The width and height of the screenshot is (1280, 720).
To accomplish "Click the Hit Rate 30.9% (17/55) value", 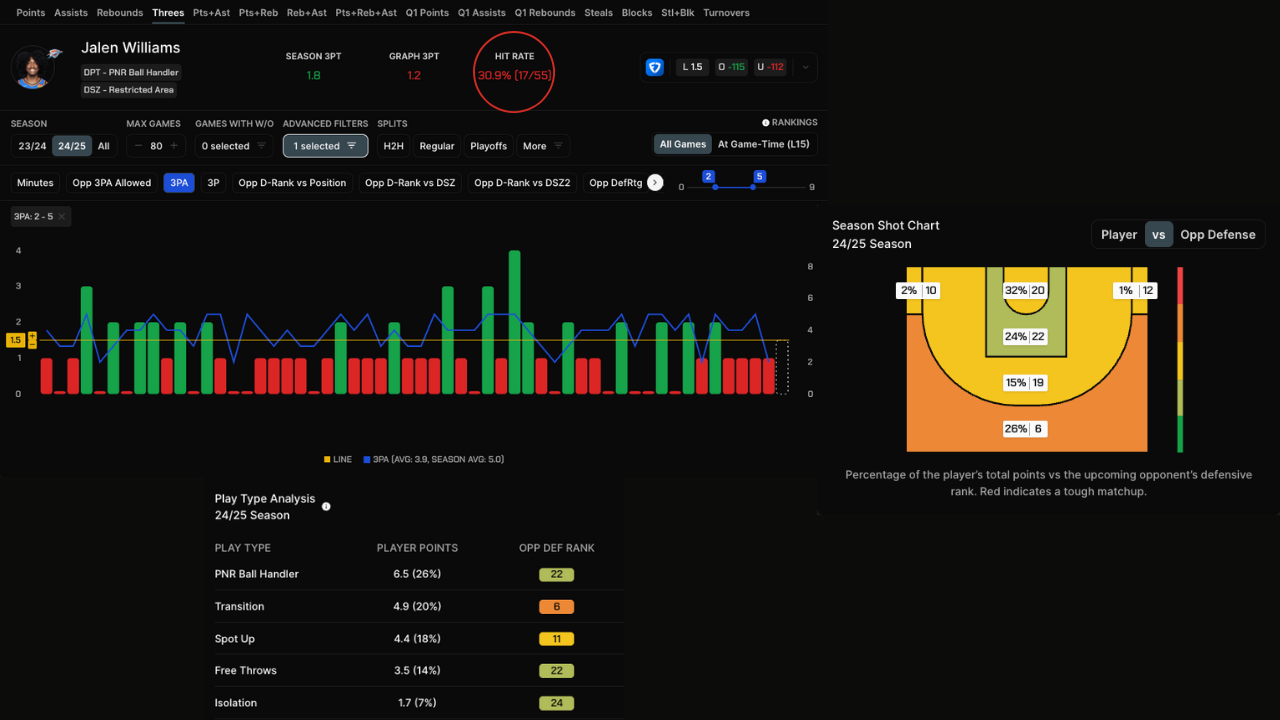I will pyautogui.click(x=515, y=75).
